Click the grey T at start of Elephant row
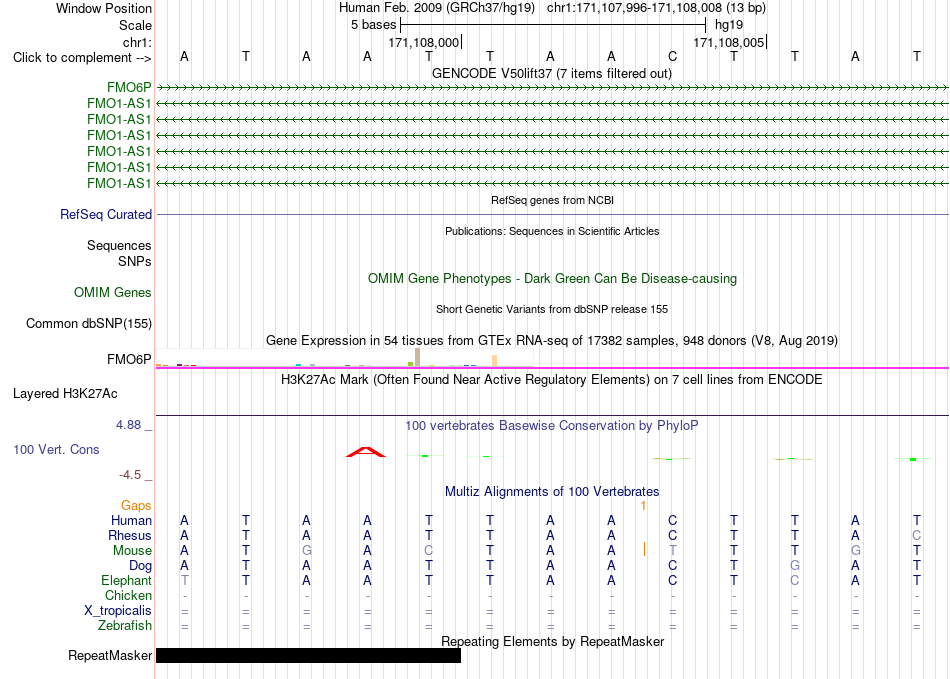This screenshot has height=679, width=950. point(185,580)
